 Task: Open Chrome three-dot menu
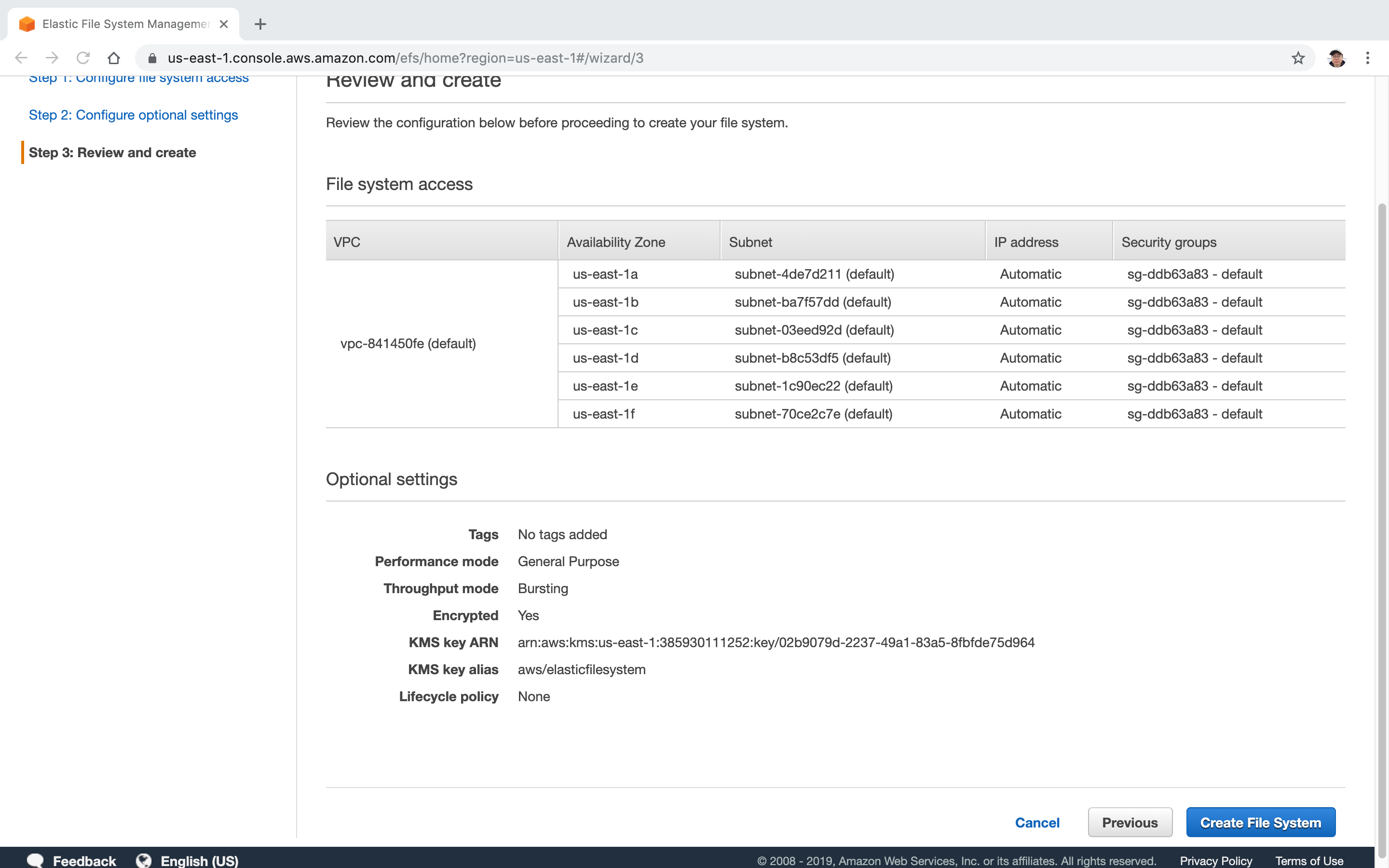(x=1368, y=58)
